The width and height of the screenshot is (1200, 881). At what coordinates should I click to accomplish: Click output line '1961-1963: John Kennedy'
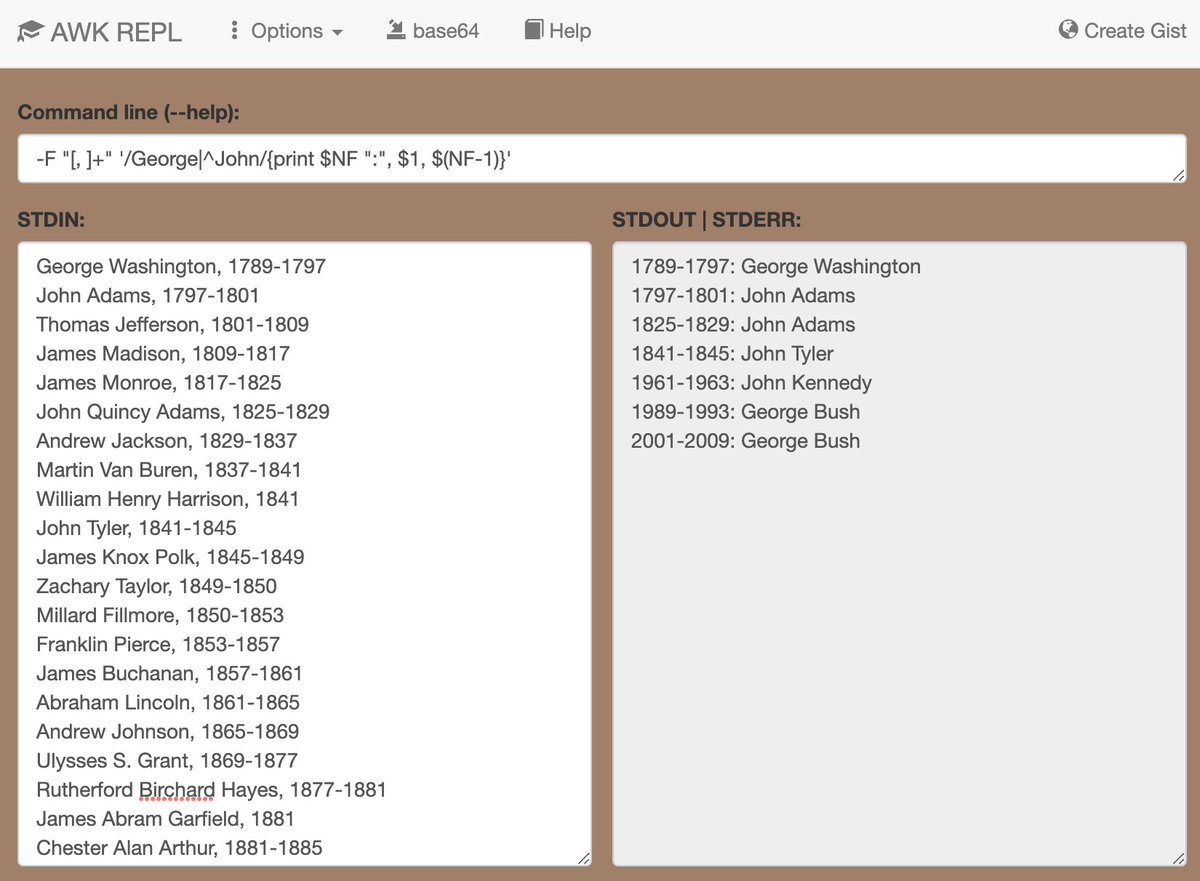[x=752, y=382]
